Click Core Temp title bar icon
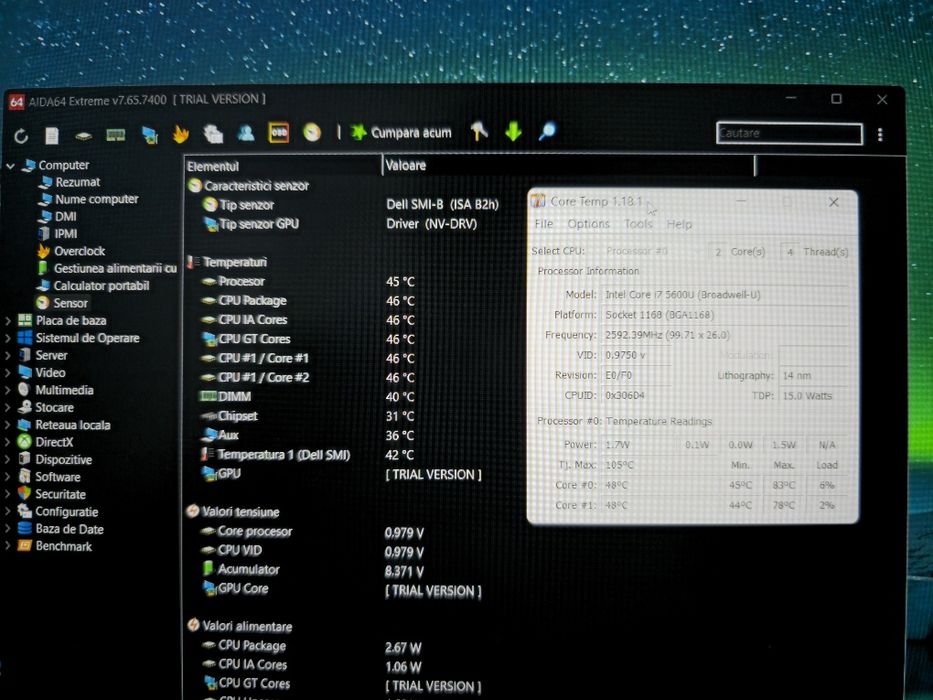 [538, 201]
